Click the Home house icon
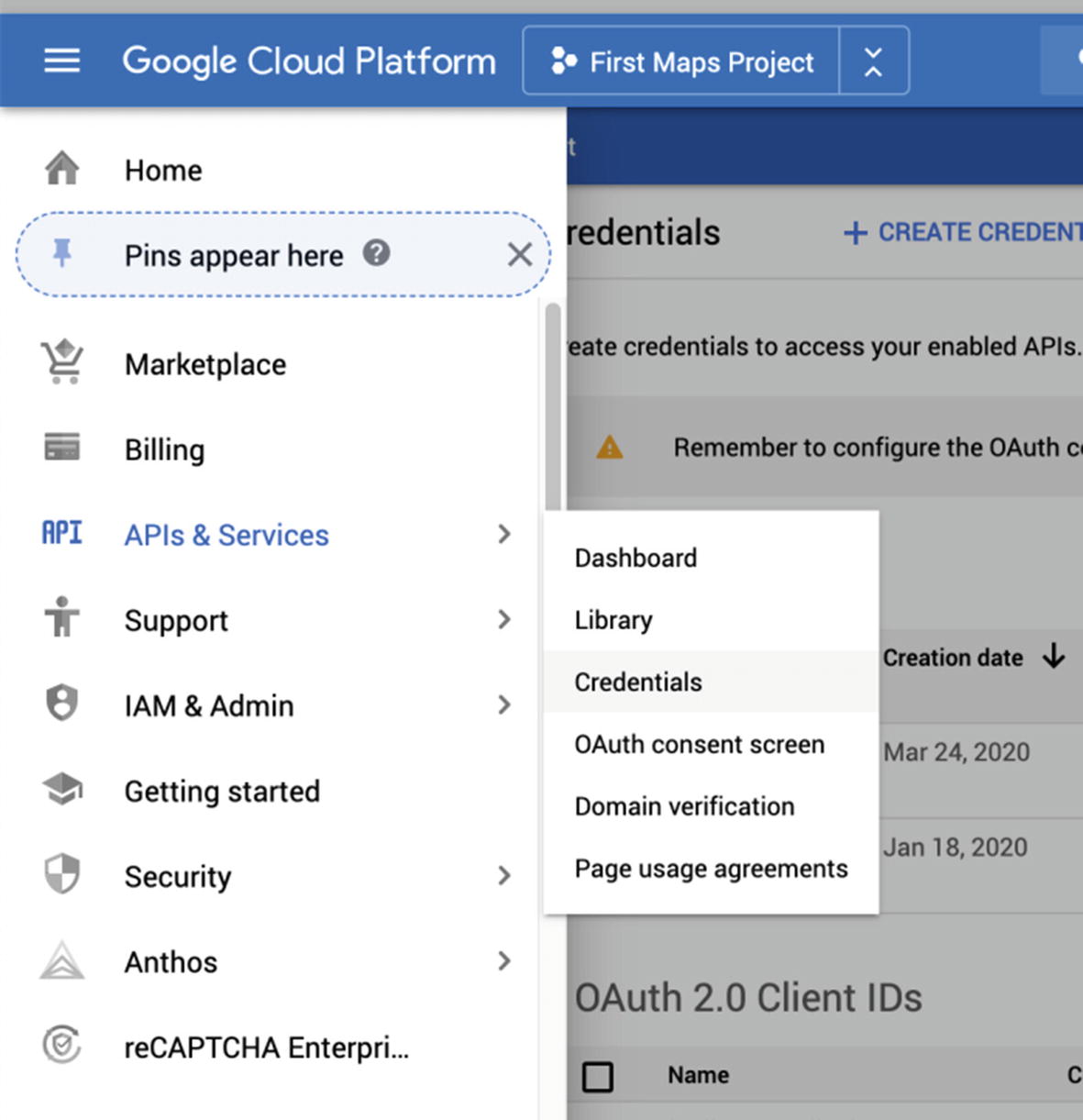 61,169
